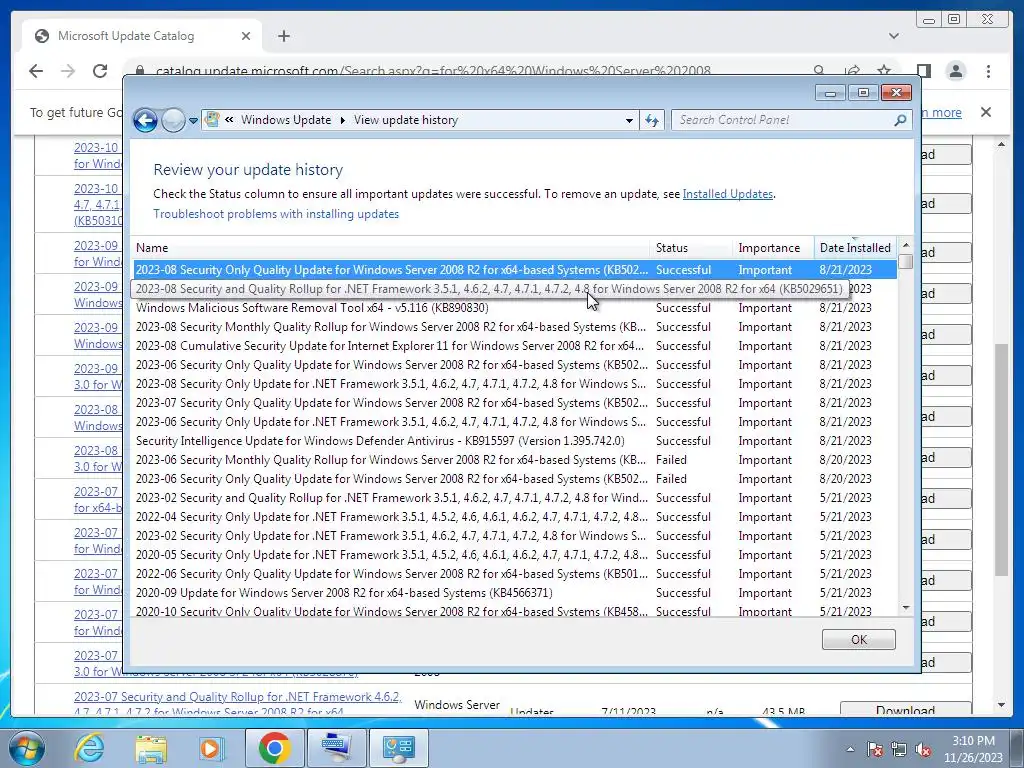The width and height of the screenshot is (1024, 768).
Task: Select 2023-08 Security Only Quality Update row
Action: coord(515,270)
